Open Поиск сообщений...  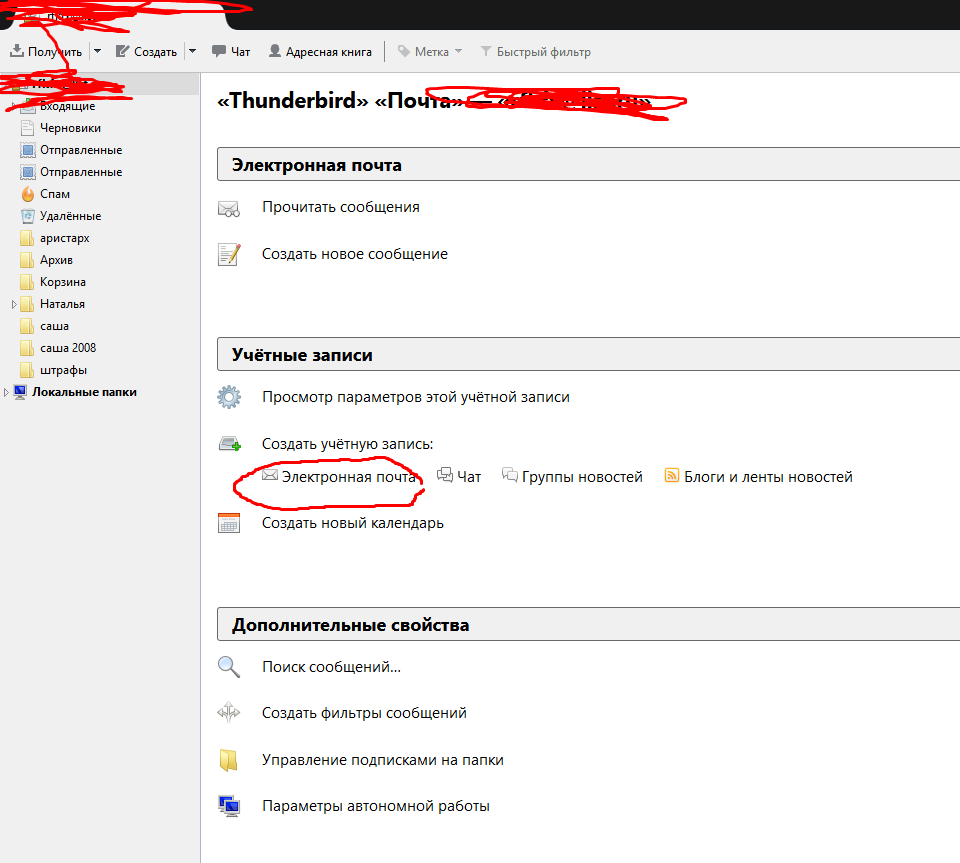pyautogui.click(x=331, y=667)
